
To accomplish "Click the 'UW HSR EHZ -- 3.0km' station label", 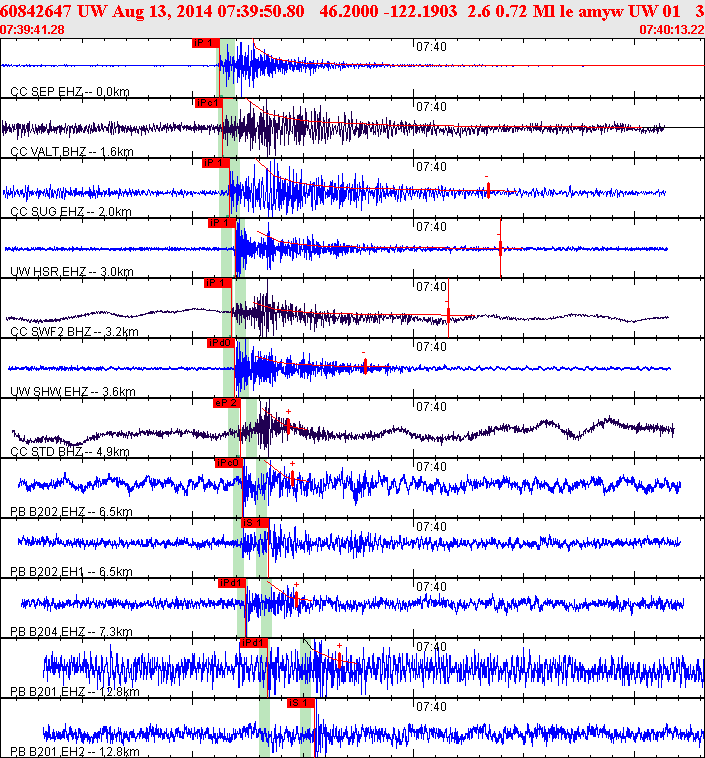I will coord(72,272).
